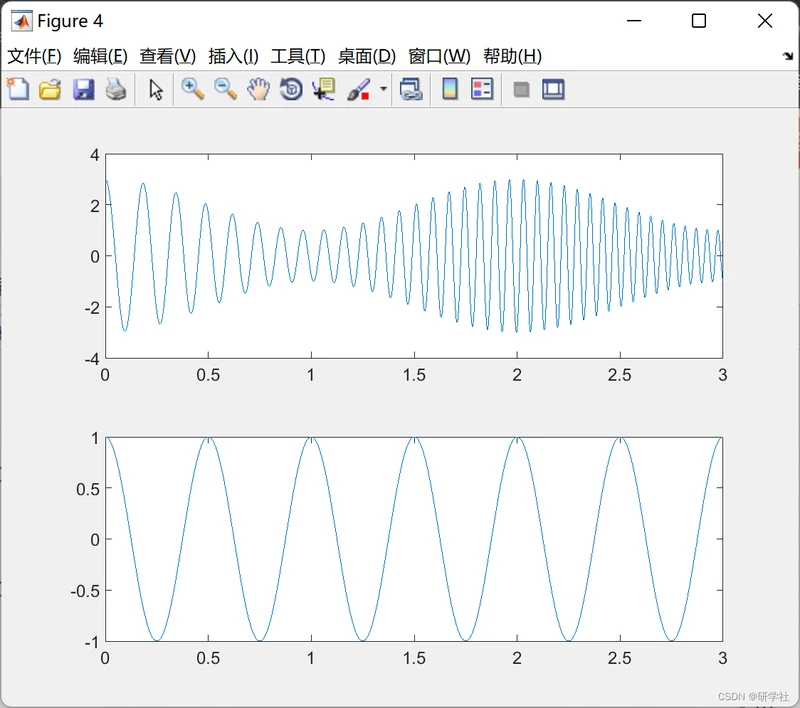The width and height of the screenshot is (800, 708).
Task: Open the 文件(F) menu
Action: tap(34, 56)
